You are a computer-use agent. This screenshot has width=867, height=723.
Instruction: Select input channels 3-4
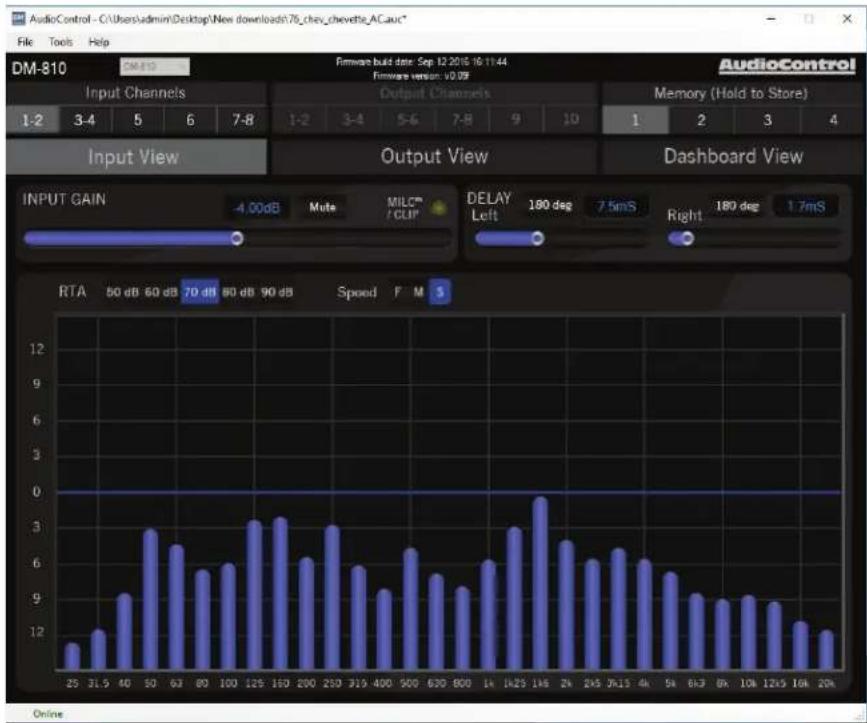pyautogui.click(x=85, y=120)
